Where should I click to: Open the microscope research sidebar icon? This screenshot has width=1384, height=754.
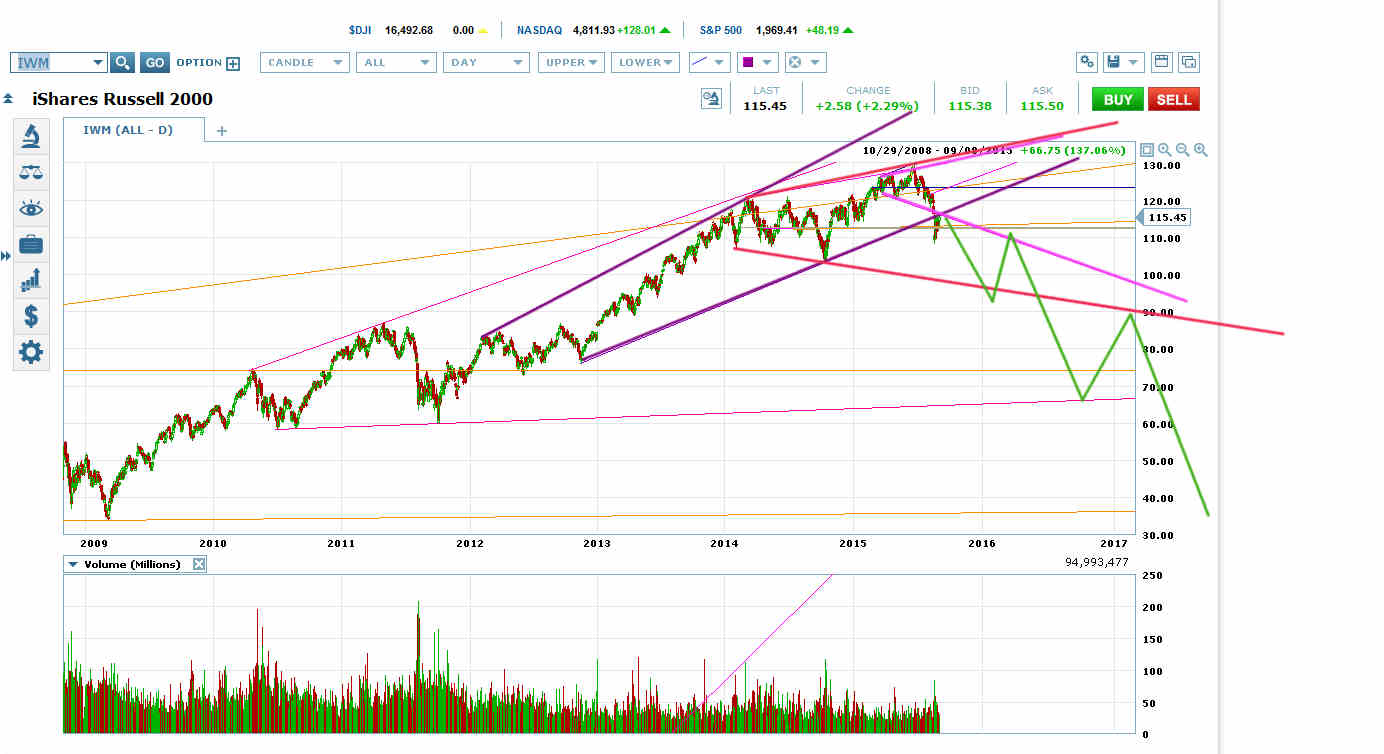click(31, 136)
